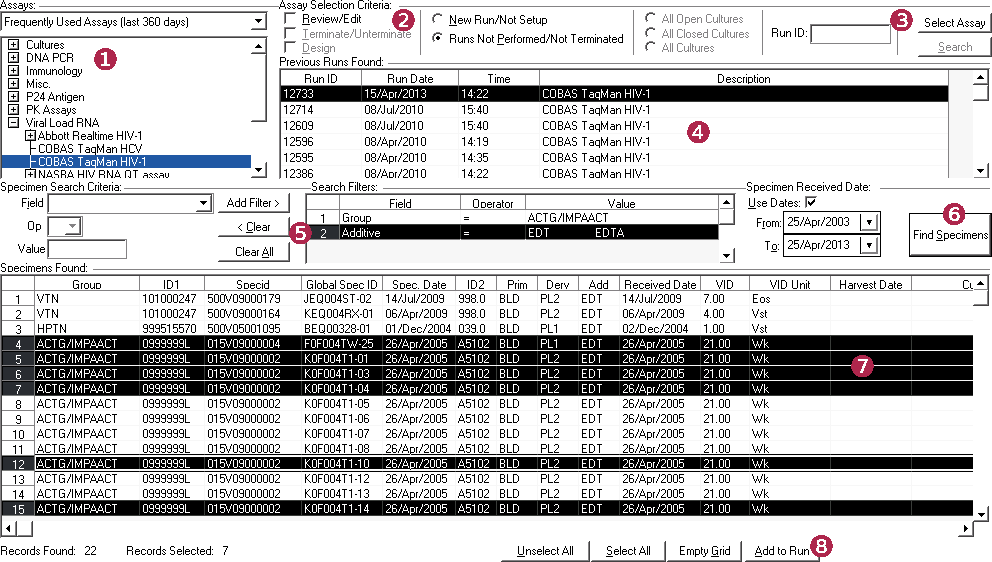Select run 12596 in Previous Runs
This screenshot has width=992, height=562.
tap(614, 142)
